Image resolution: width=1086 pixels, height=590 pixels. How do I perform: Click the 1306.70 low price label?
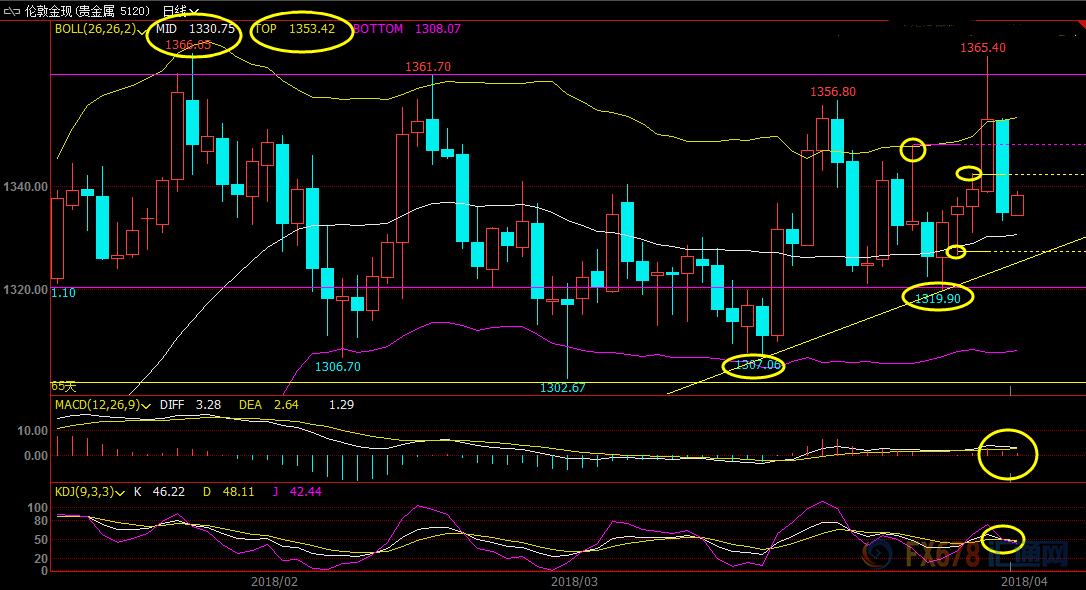[x=338, y=367]
